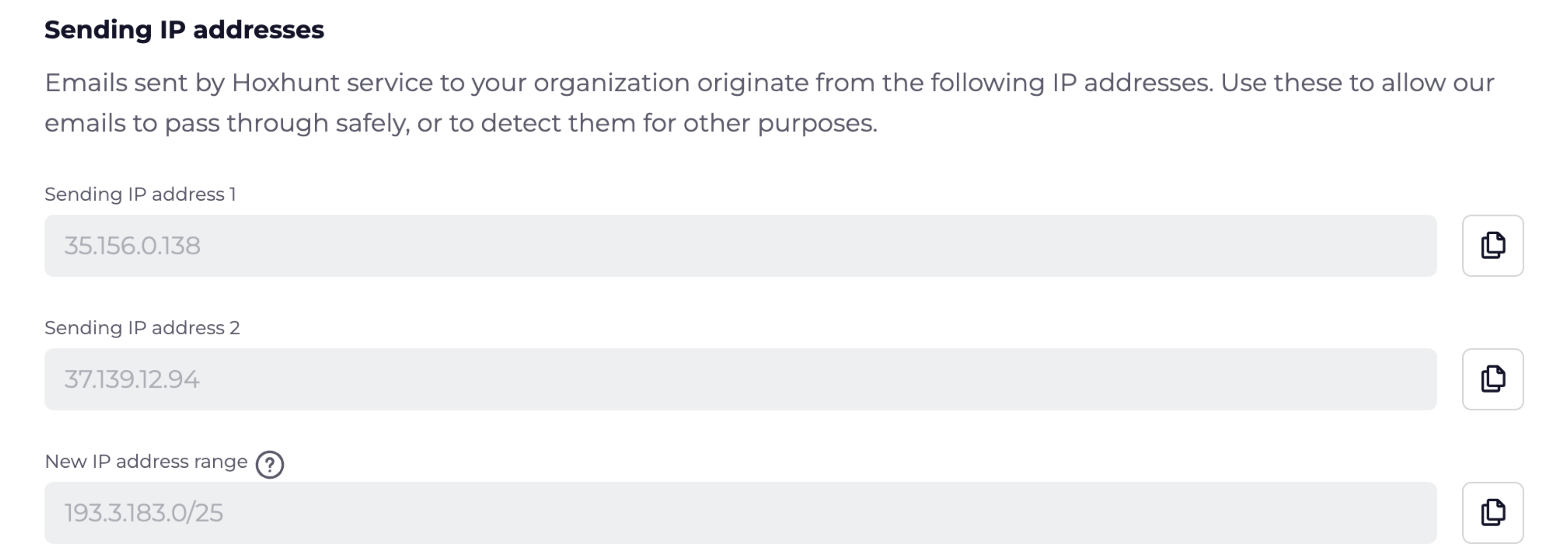Click into the 193.3.183.0/25 range field
This screenshot has height=560, width=1568.
741,513
